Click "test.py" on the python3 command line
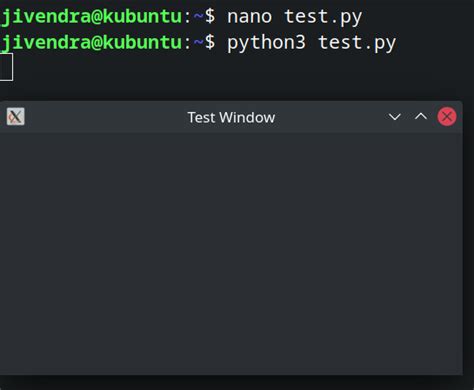The image size is (474, 390). (x=357, y=43)
